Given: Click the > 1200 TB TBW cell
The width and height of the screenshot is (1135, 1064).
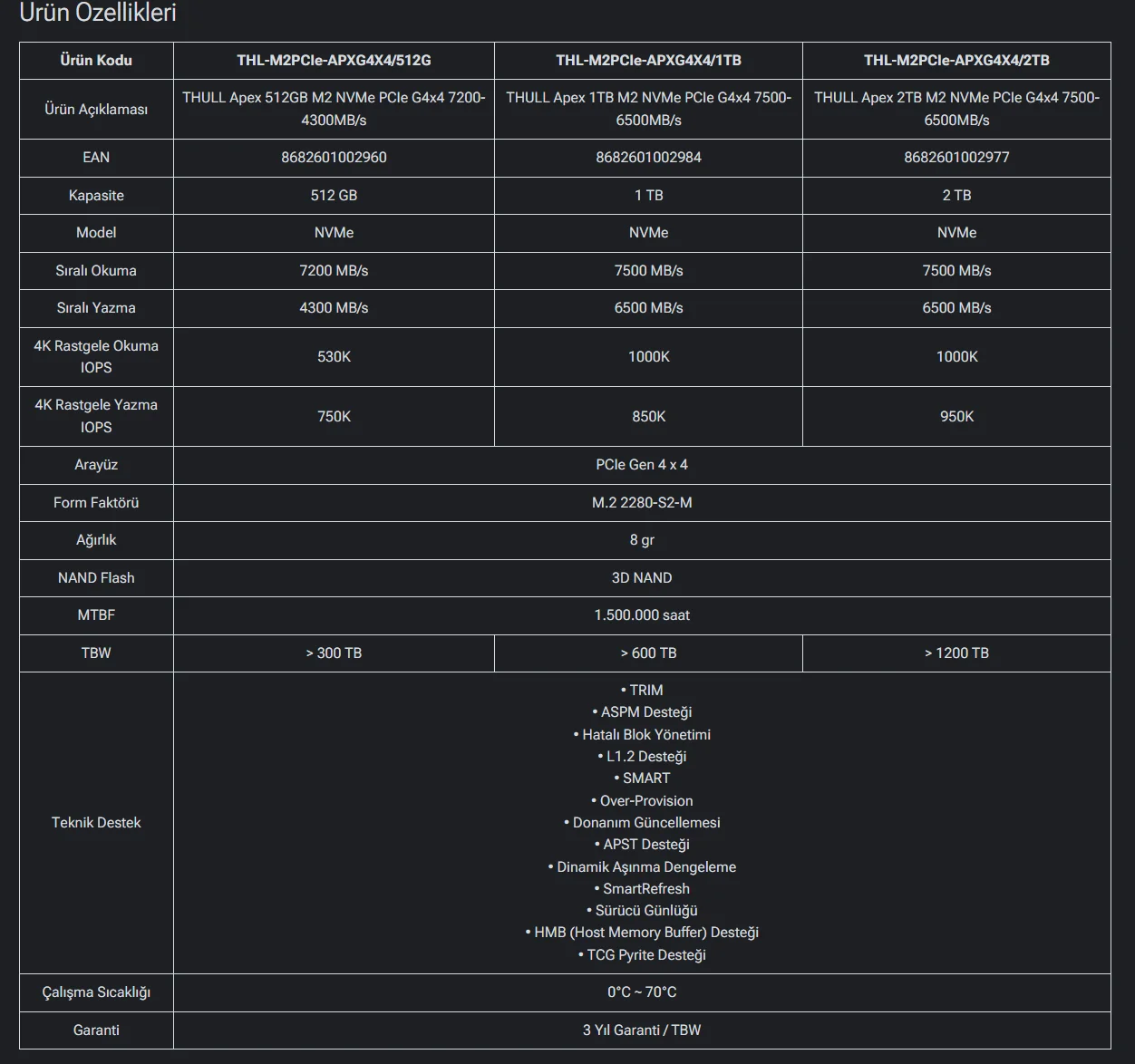Looking at the screenshot, I should pyautogui.click(x=956, y=653).
